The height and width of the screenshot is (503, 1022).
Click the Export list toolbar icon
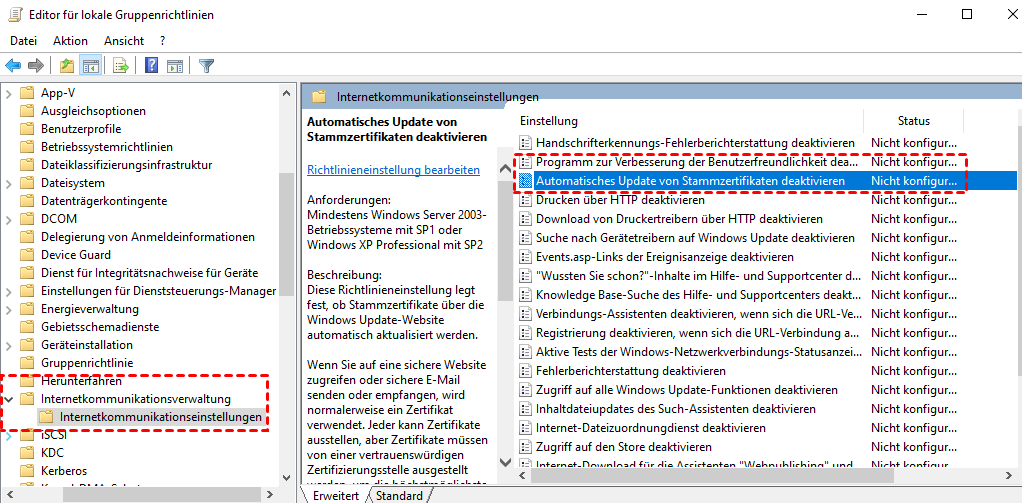121,66
